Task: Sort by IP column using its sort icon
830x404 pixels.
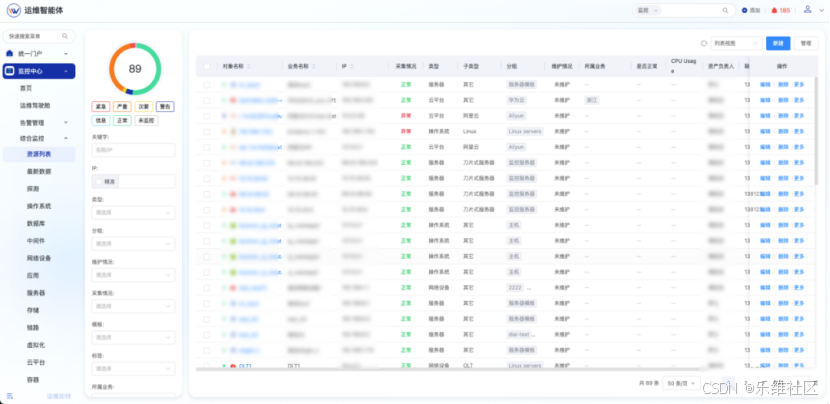Action: [352, 66]
